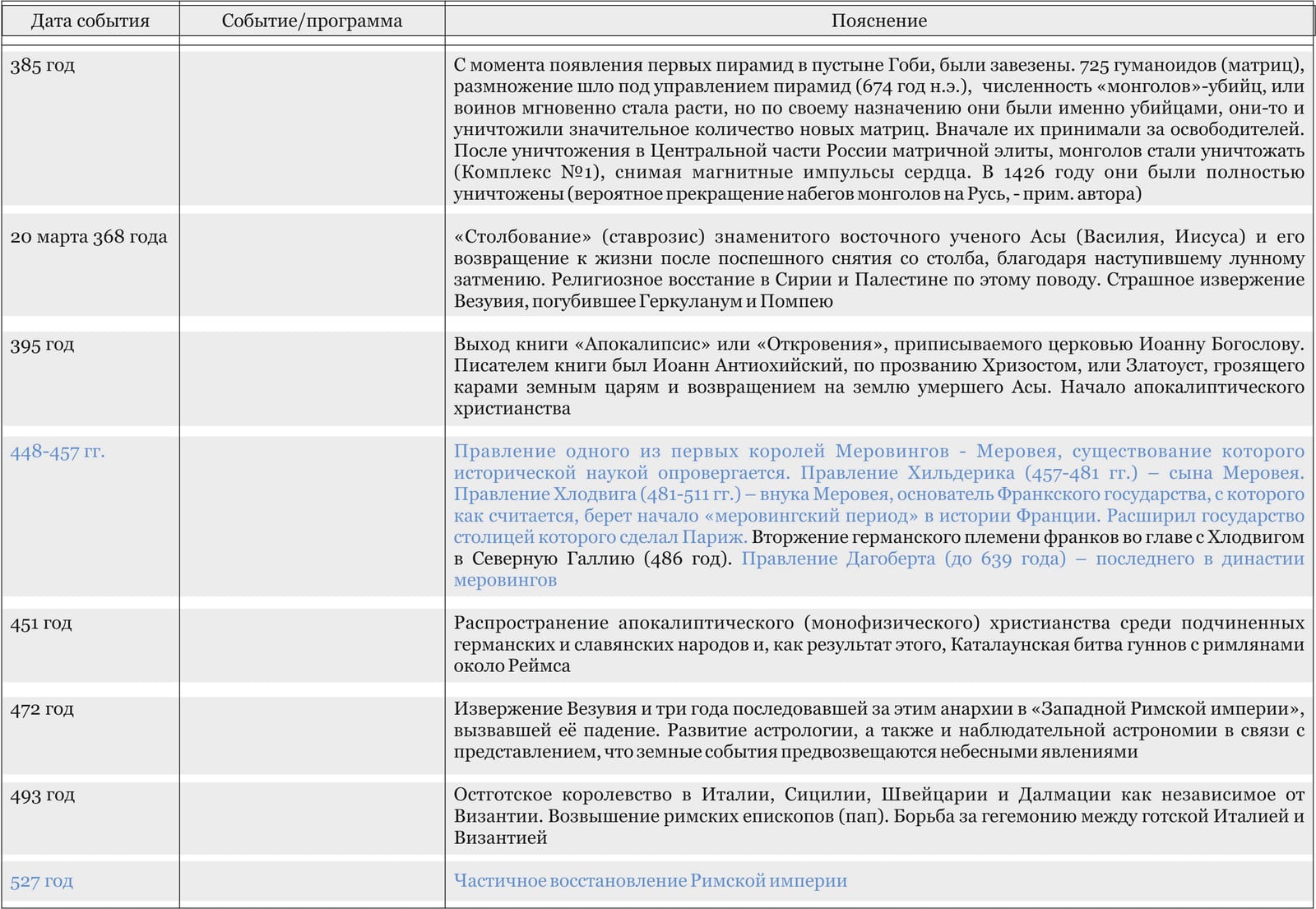Click the paragraph about Gobi desert pyramids
1316x909 pixels.
pyautogui.click(x=878, y=130)
